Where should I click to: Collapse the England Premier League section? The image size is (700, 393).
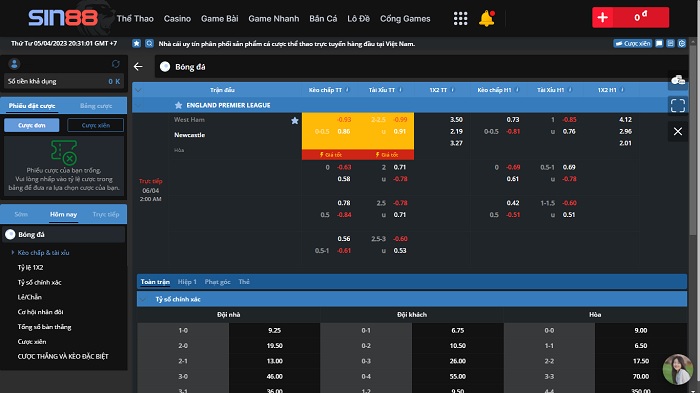[138, 105]
